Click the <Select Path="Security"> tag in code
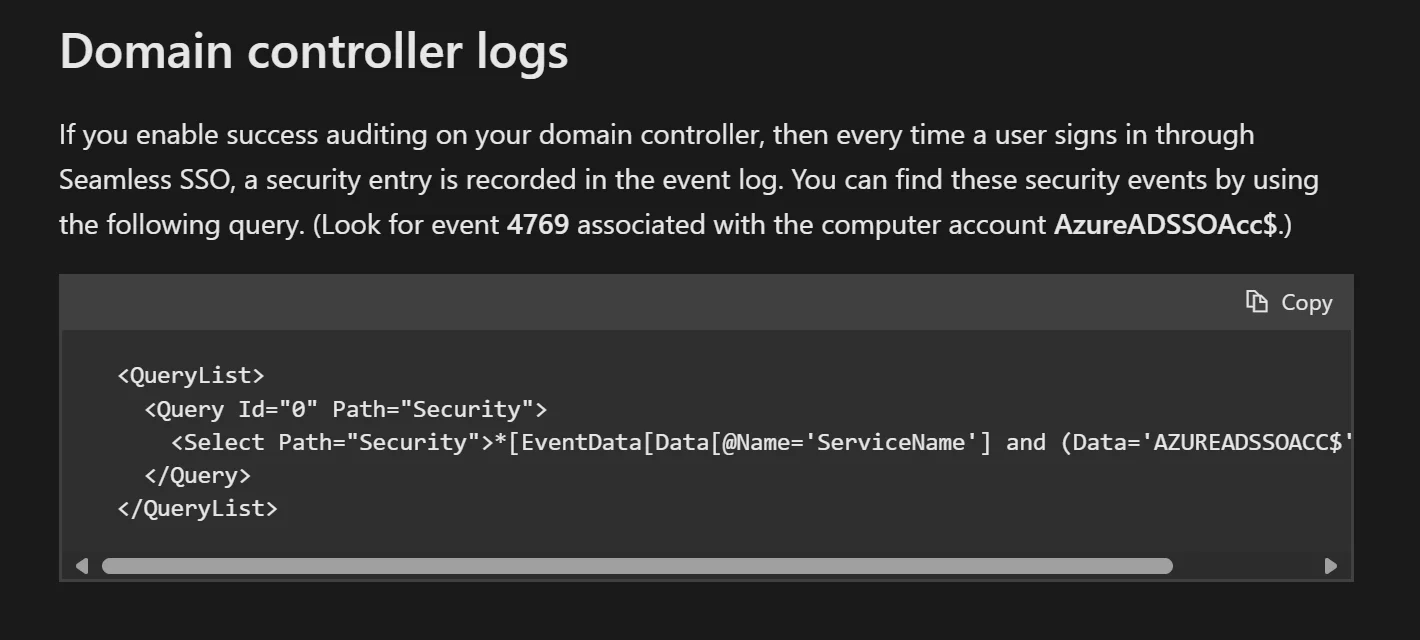The height and width of the screenshot is (640, 1420). click(332, 442)
